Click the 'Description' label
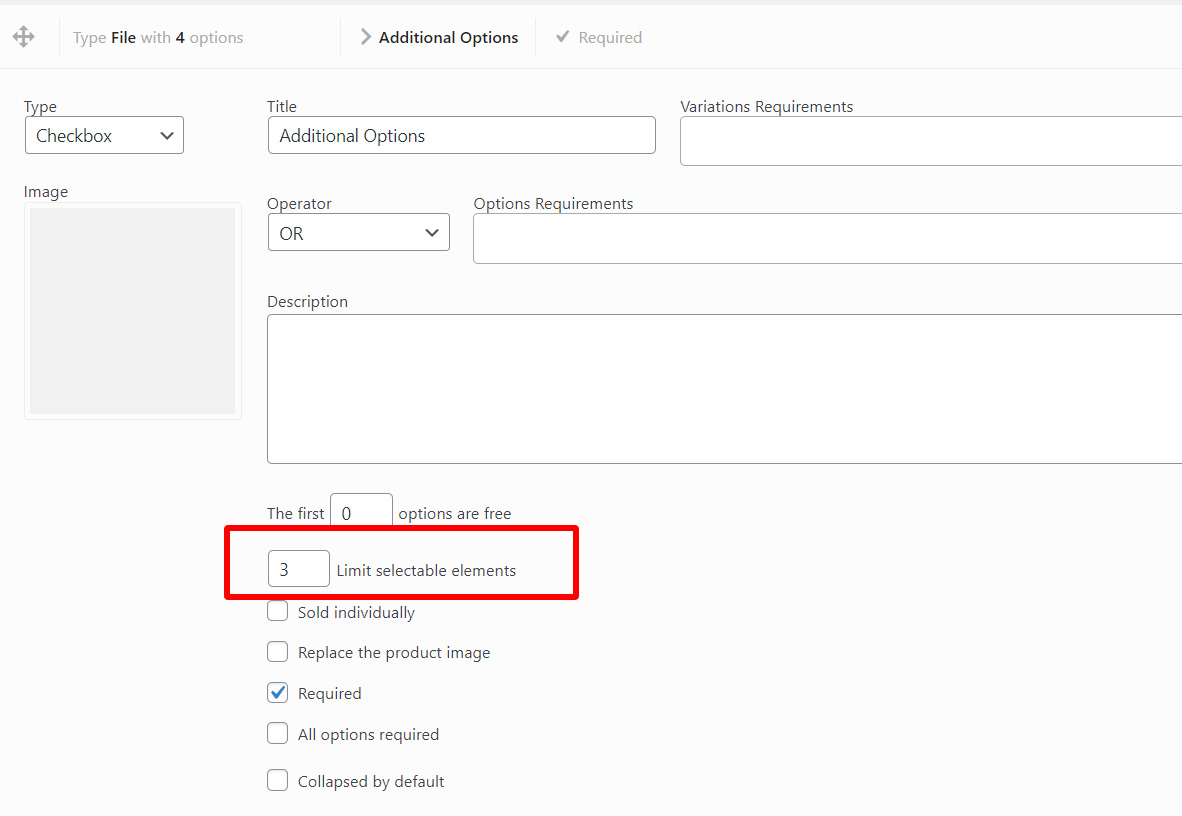The height and width of the screenshot is (816, 1182). [x=308, y=302]
